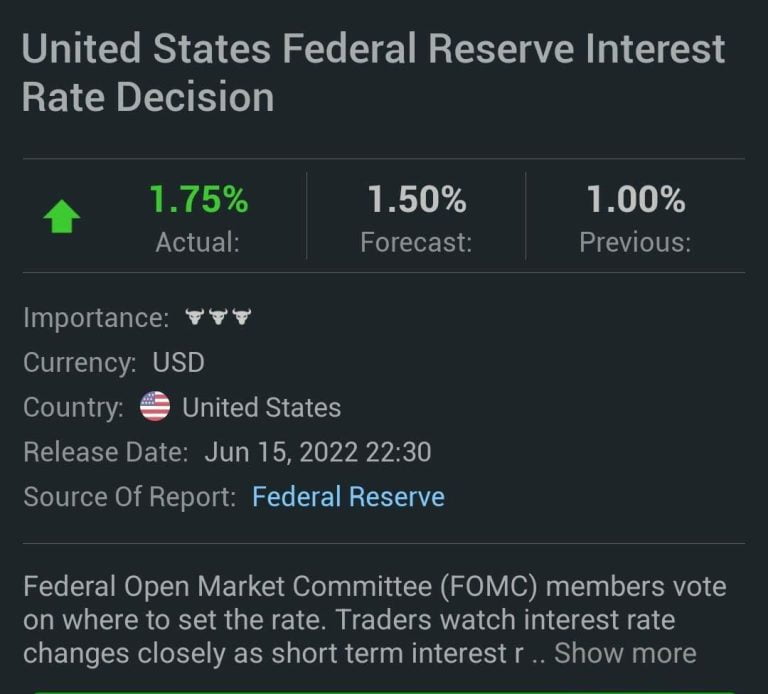Click the Interest Rate Decision title
Screen dimensions: 768x694
tap(373, 73)
